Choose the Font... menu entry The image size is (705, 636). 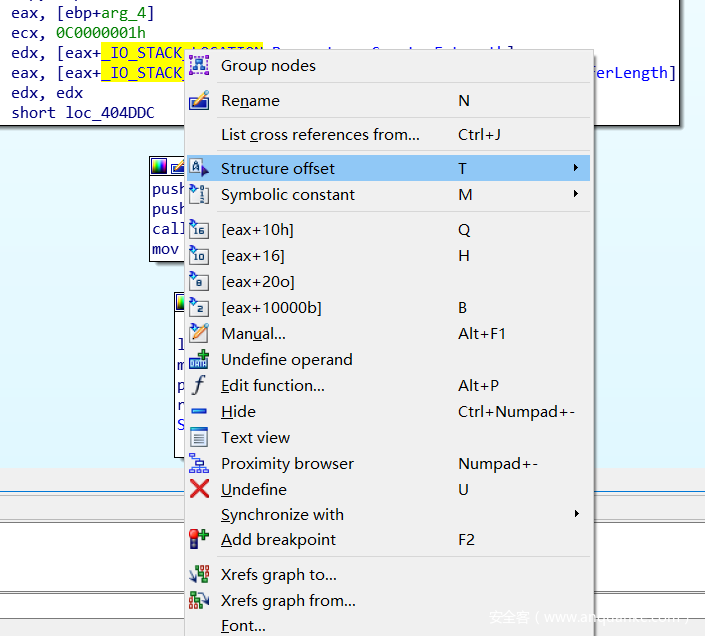(243, 626)
